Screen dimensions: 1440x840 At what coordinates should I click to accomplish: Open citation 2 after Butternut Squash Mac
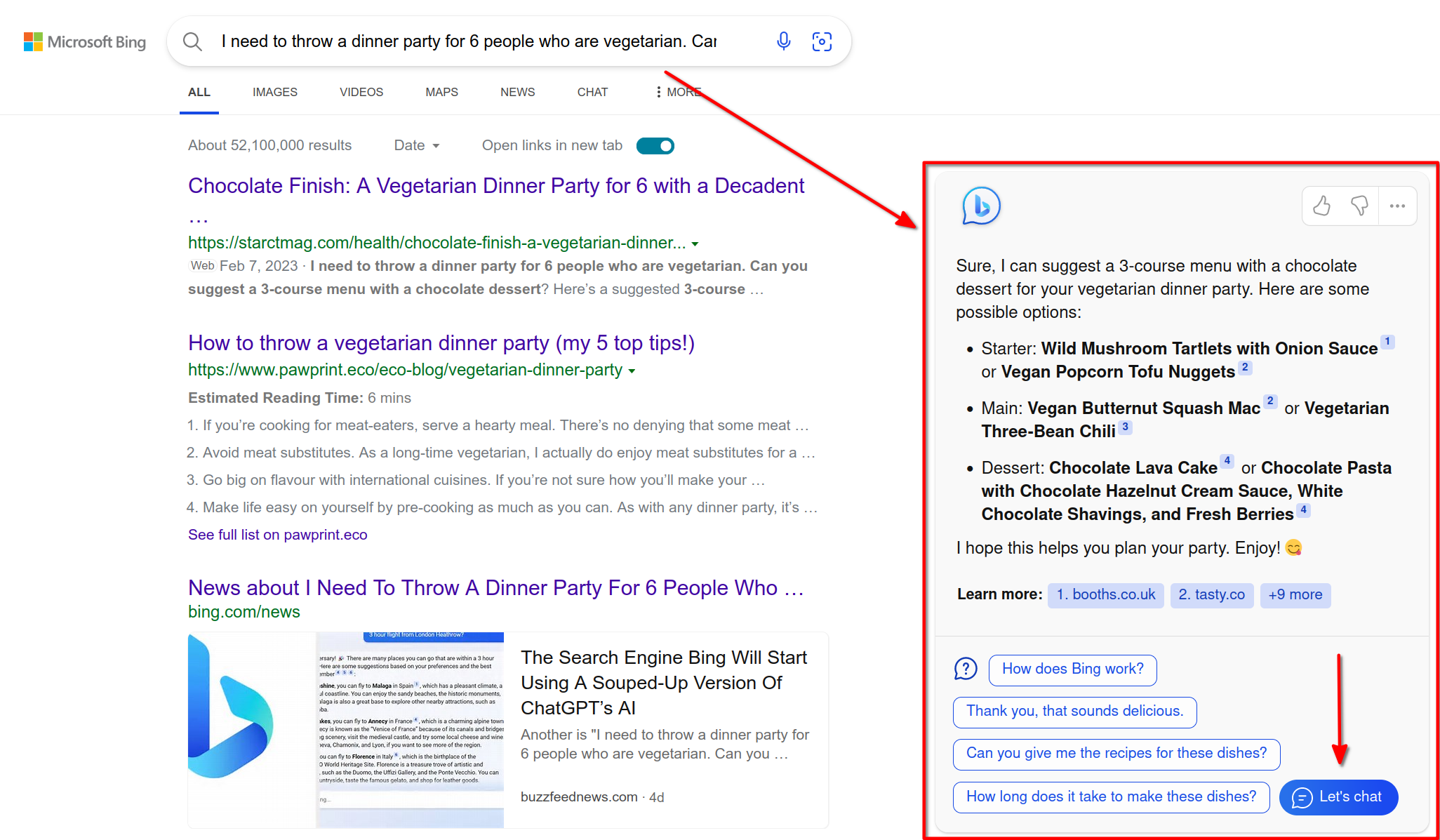pos(1270,401)
